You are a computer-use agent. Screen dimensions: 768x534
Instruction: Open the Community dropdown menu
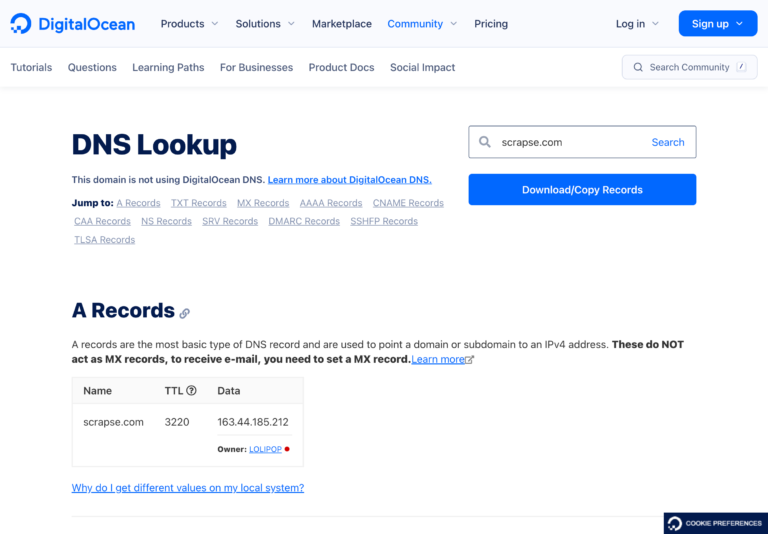[x=422, y=23]
